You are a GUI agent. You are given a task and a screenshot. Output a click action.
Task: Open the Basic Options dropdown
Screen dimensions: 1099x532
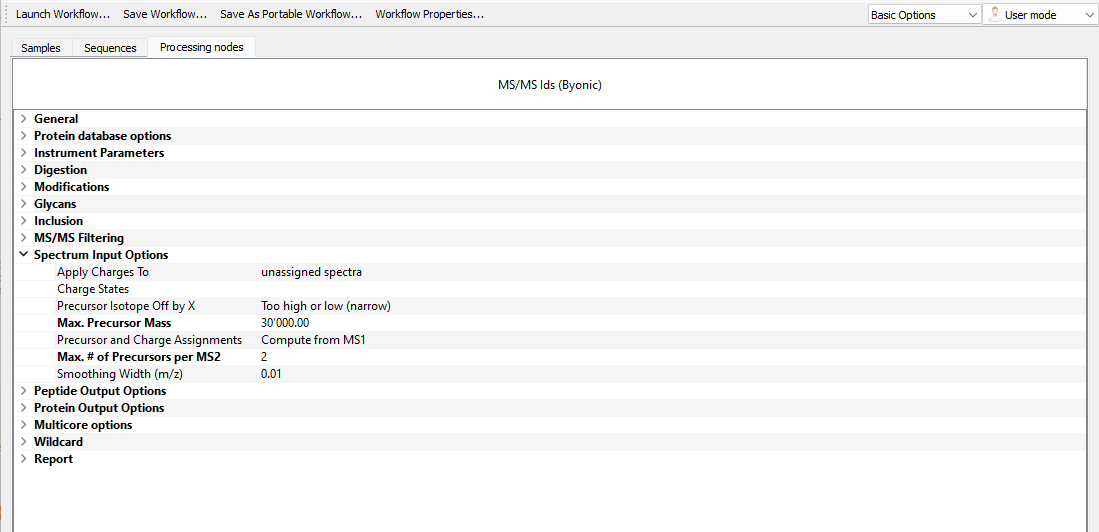coord(924,15)
